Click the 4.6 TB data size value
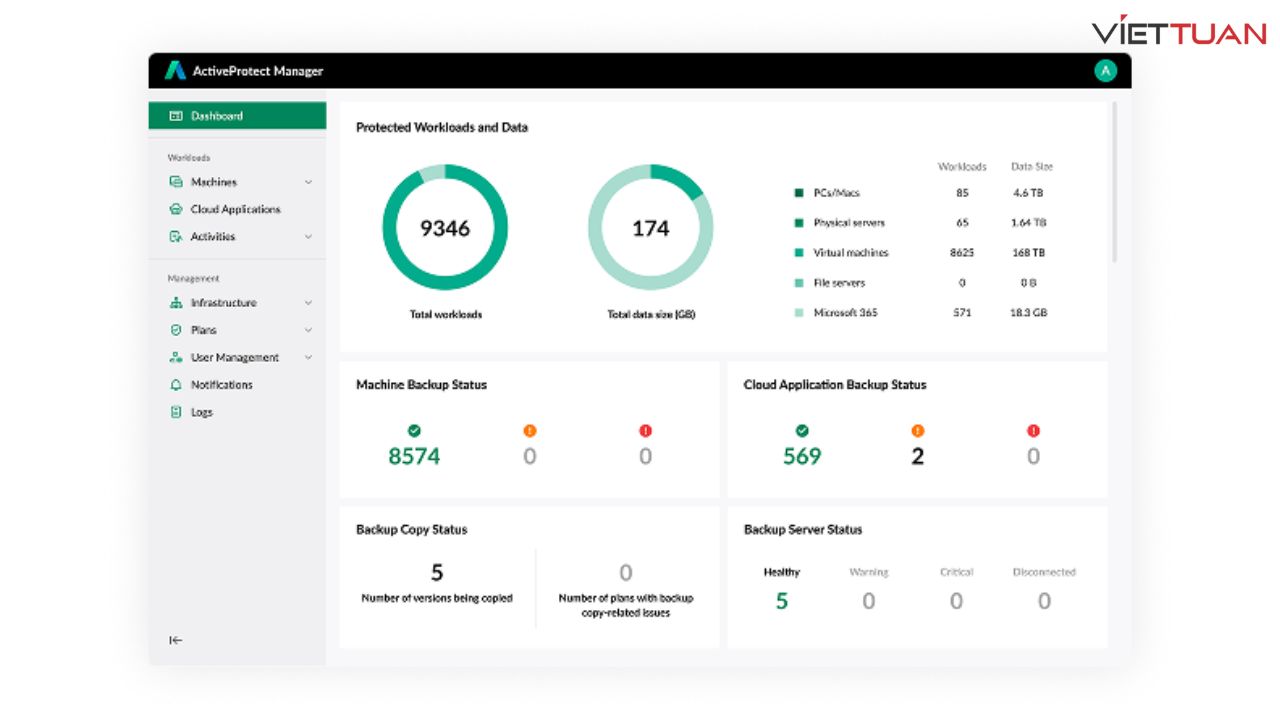The width and height of the screenshot is (1280, 720). click(1029, 193)
